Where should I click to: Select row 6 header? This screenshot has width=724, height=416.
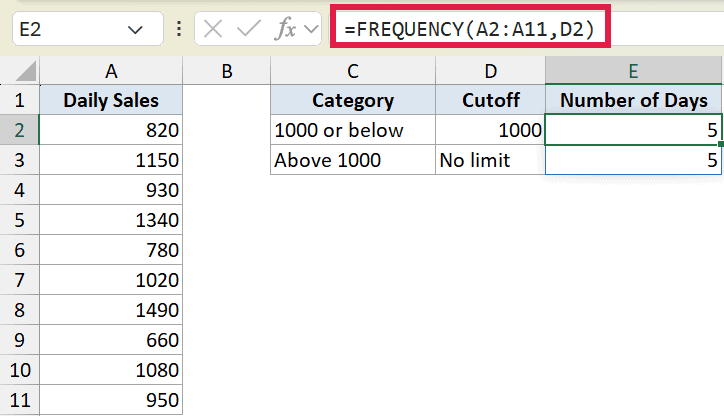click(x=20, y=250)
